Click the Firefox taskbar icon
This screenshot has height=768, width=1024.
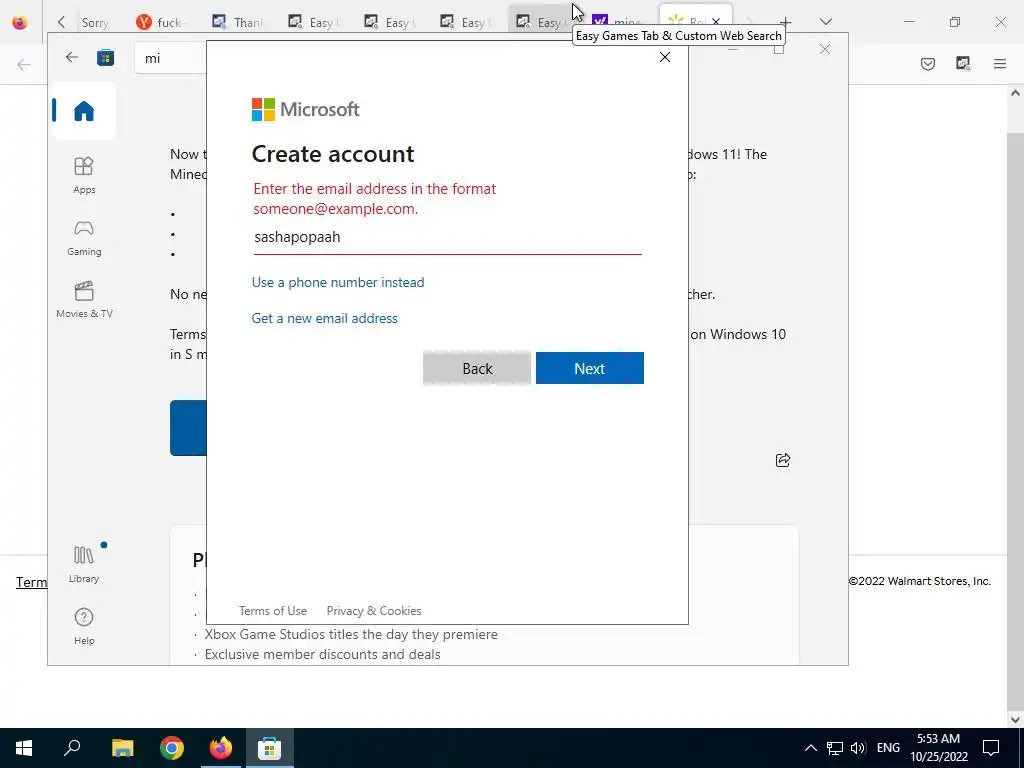(221, 748)
